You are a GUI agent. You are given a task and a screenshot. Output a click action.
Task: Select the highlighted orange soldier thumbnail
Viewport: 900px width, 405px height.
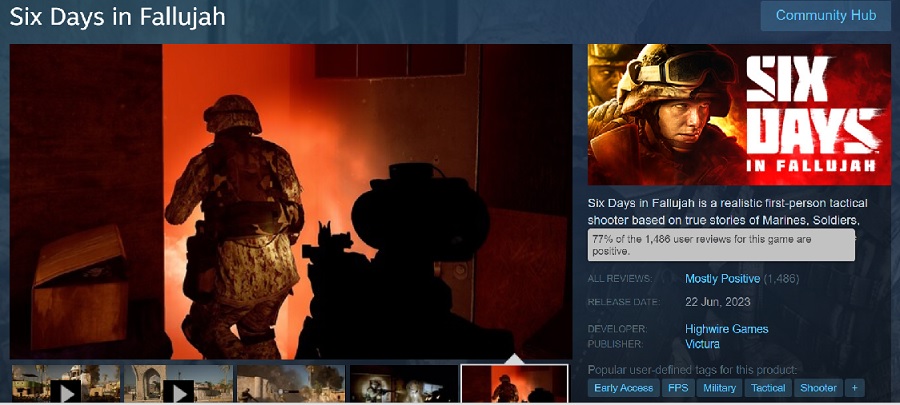pos(514,383)
